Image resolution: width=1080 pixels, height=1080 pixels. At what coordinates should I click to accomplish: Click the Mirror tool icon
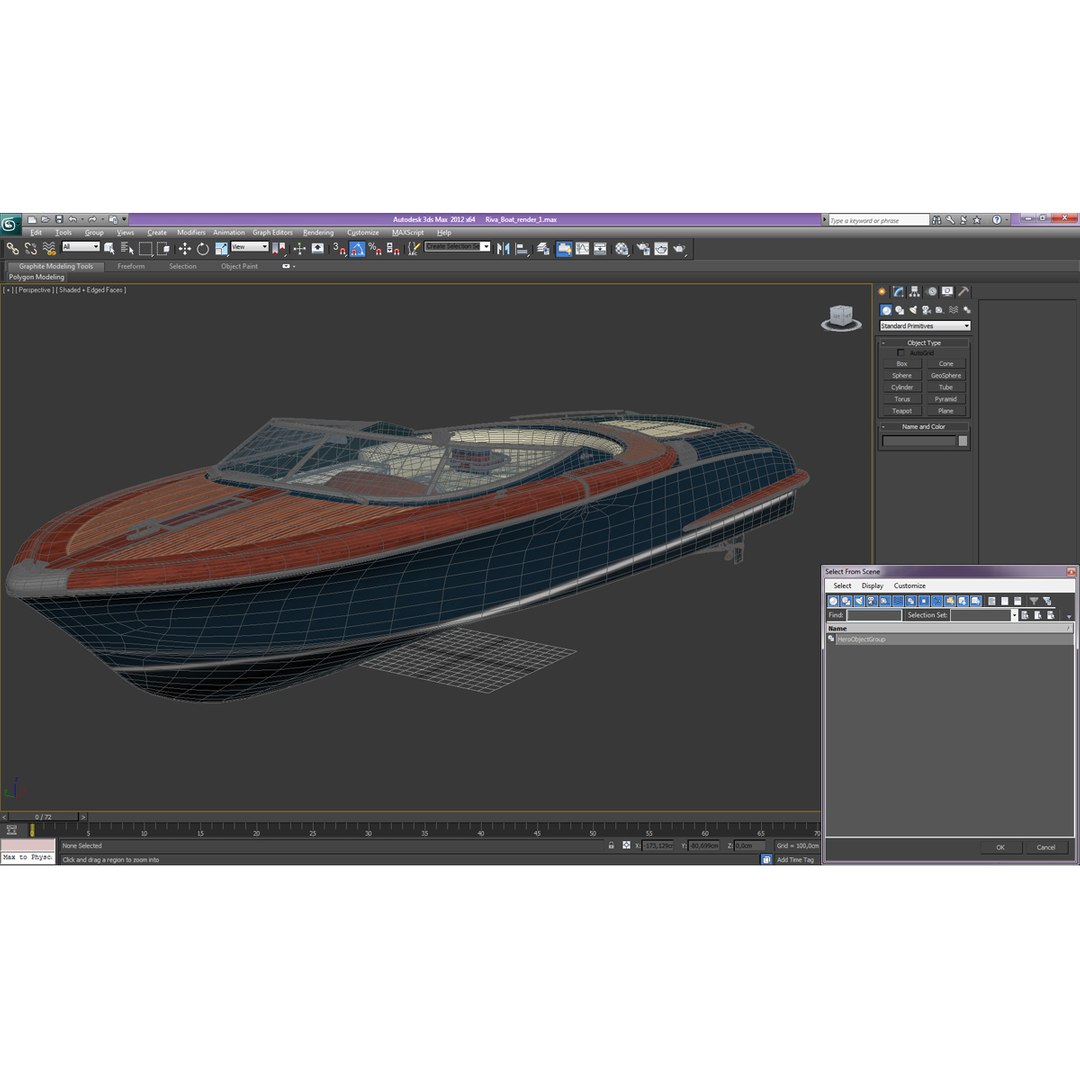coord(503,249)
